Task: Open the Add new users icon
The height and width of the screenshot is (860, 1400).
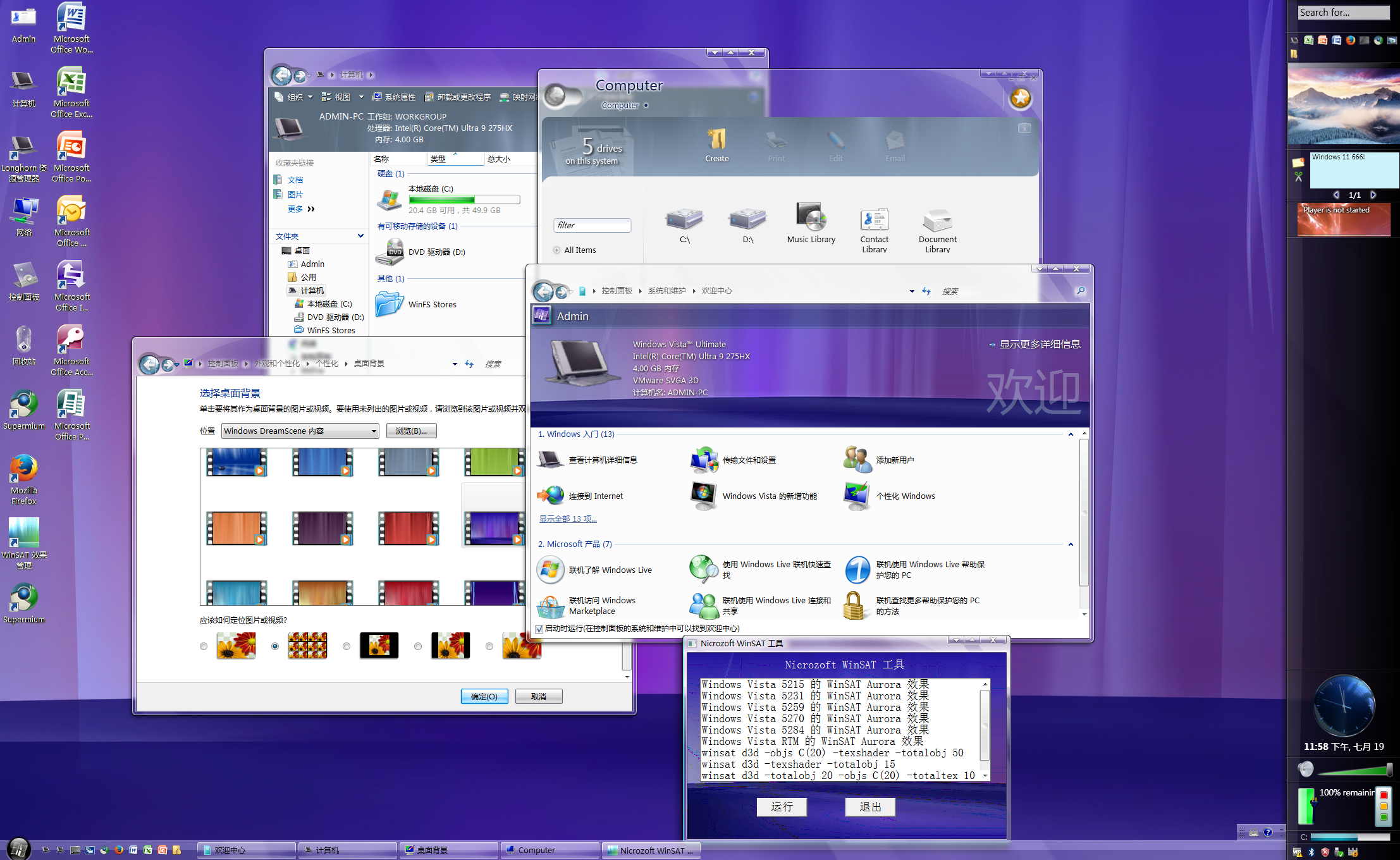Action: [857, 460]
